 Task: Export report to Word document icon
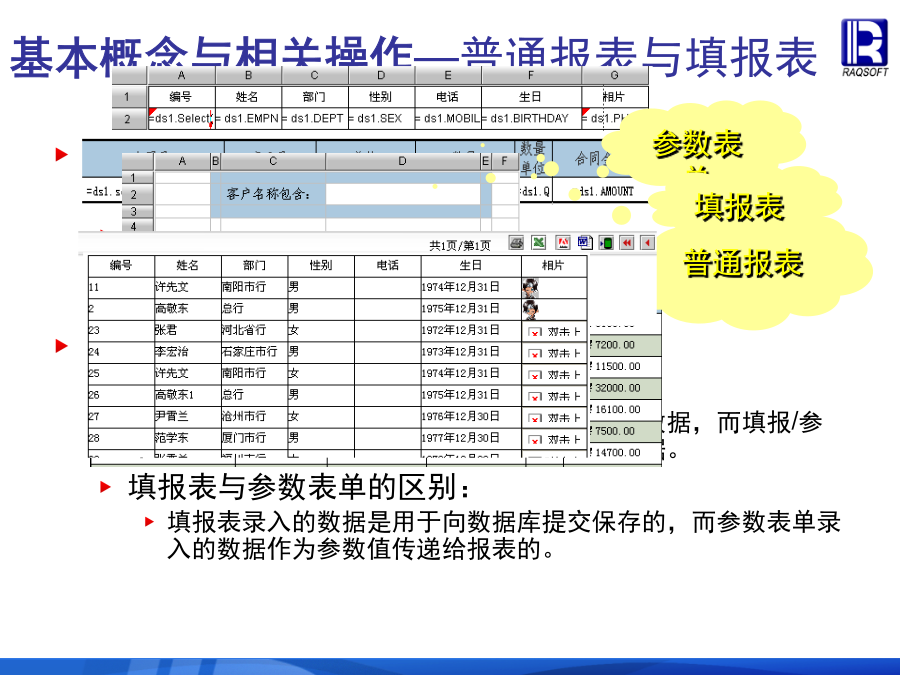584,243
